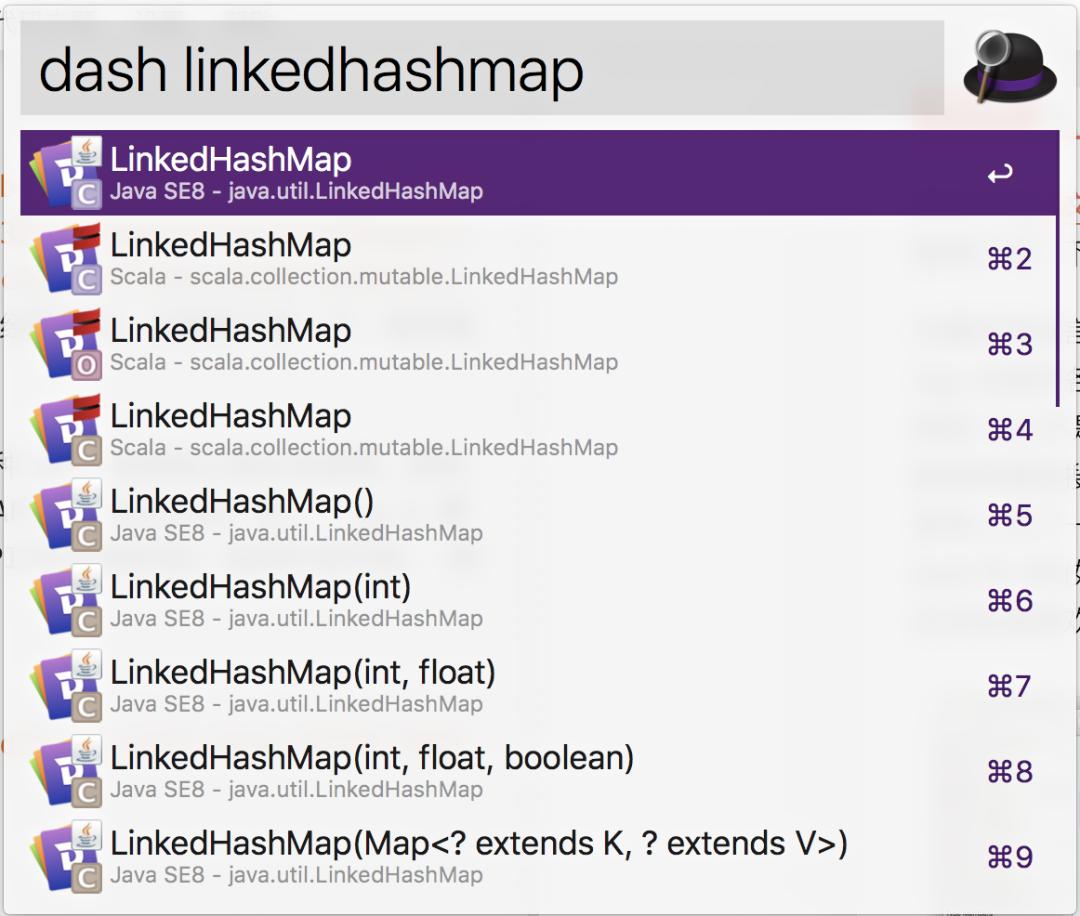Click the icon beside the Map<? extends K> result
1080x916 pixels.
[66, 857]
